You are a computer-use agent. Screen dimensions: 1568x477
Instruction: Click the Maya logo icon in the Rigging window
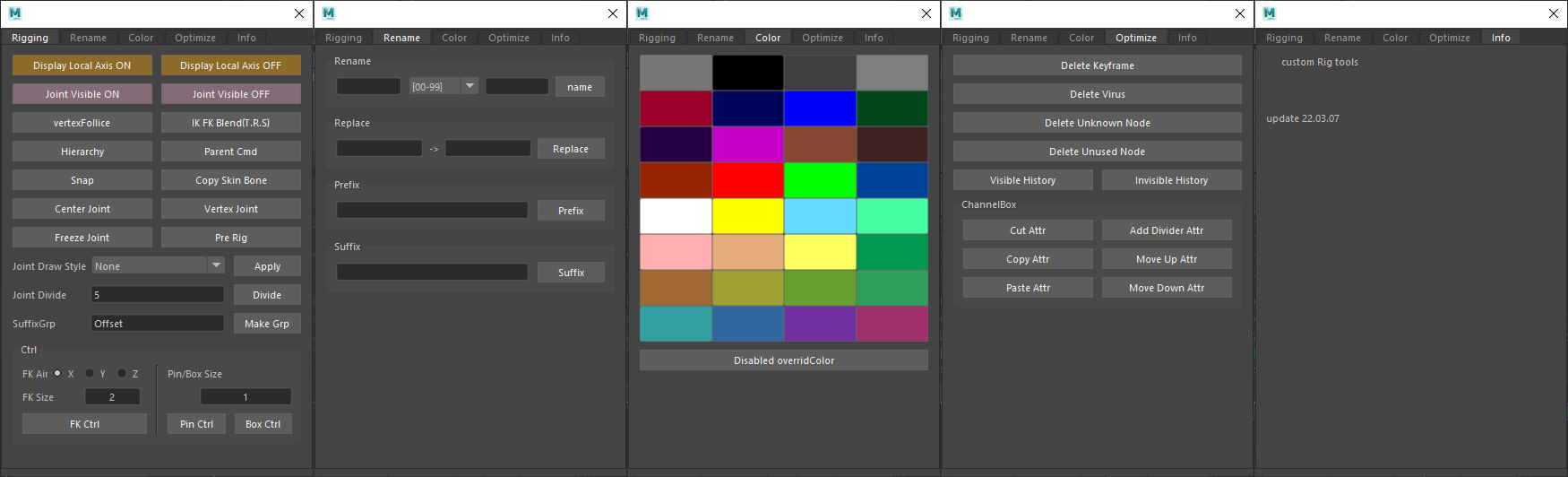coord(15,13)
